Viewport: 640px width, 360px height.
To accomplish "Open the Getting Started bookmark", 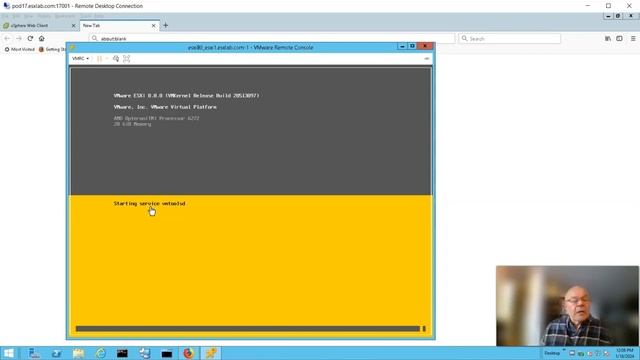I will (52, 49).
